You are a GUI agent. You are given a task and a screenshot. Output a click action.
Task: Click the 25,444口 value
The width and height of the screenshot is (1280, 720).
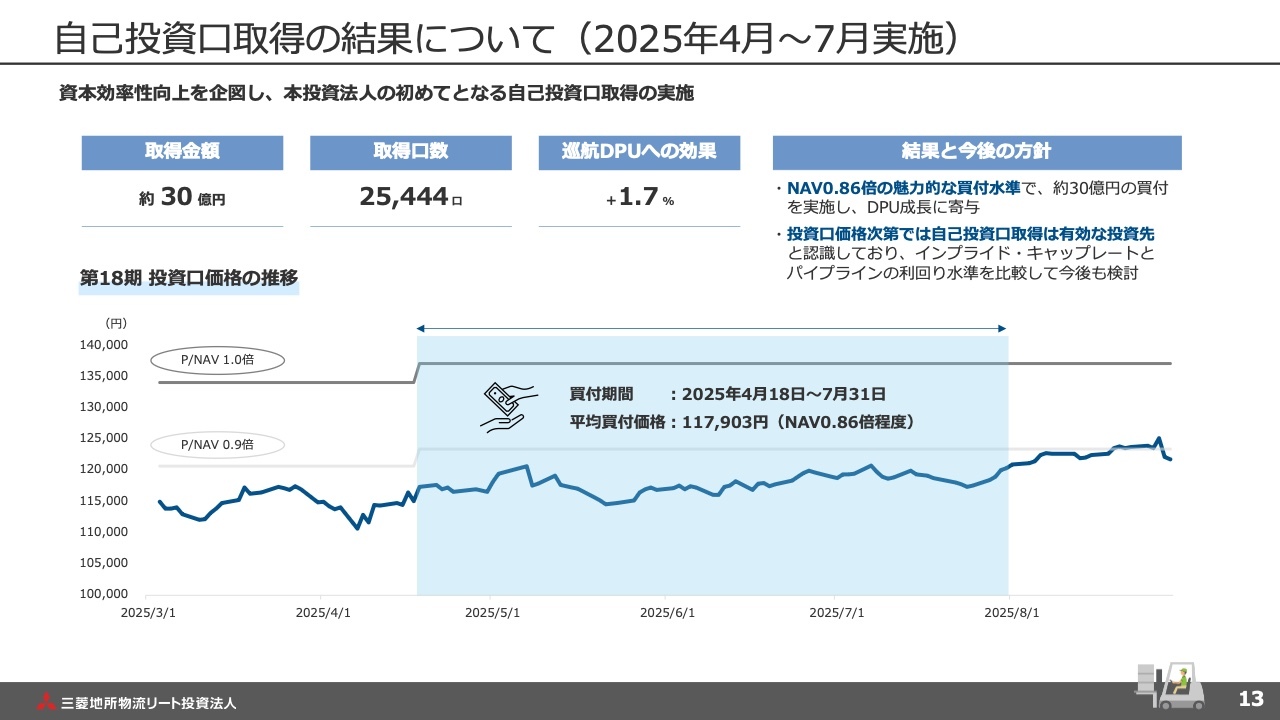tap(410, 198)
